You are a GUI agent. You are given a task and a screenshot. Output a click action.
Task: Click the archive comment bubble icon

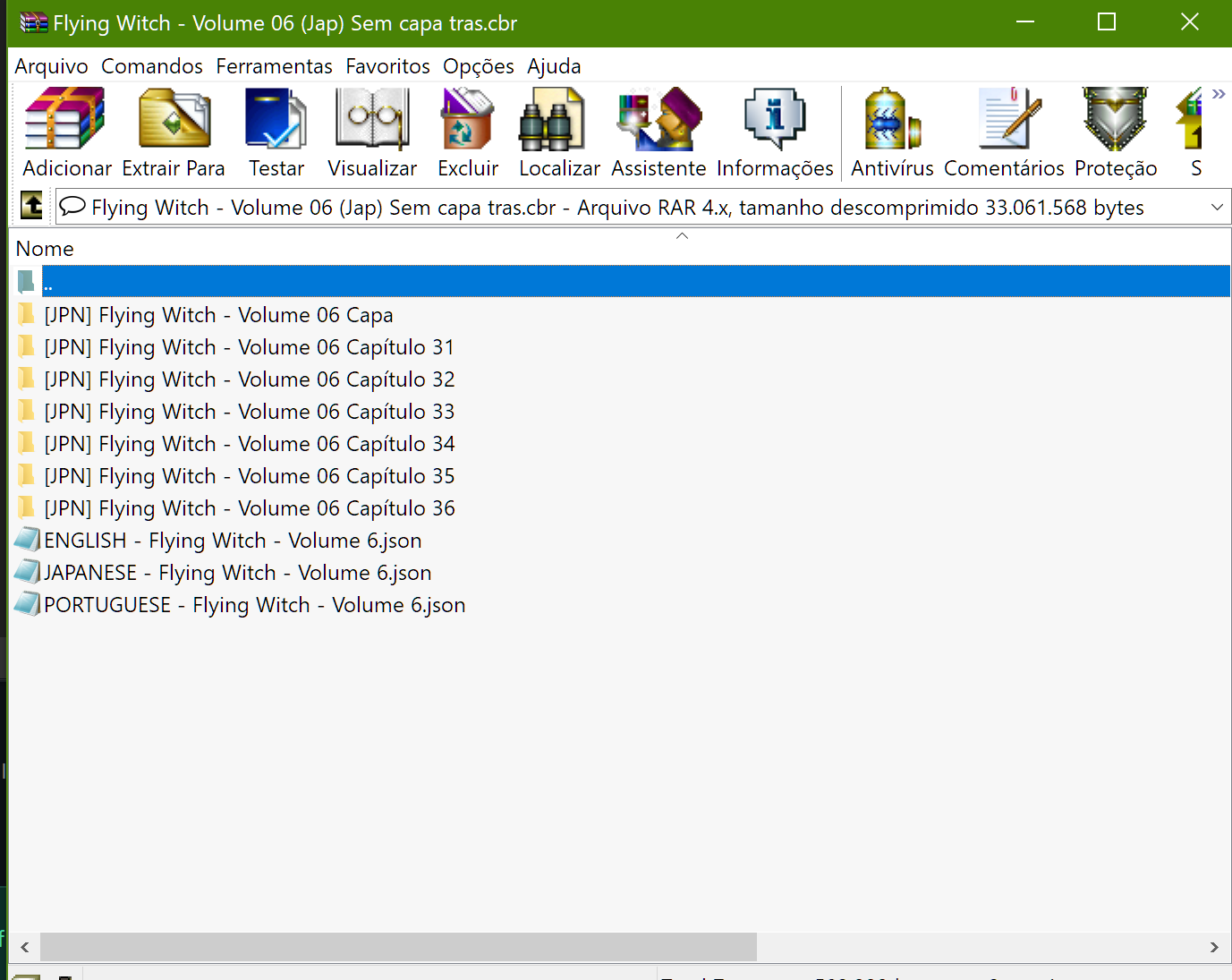(72, 207)
